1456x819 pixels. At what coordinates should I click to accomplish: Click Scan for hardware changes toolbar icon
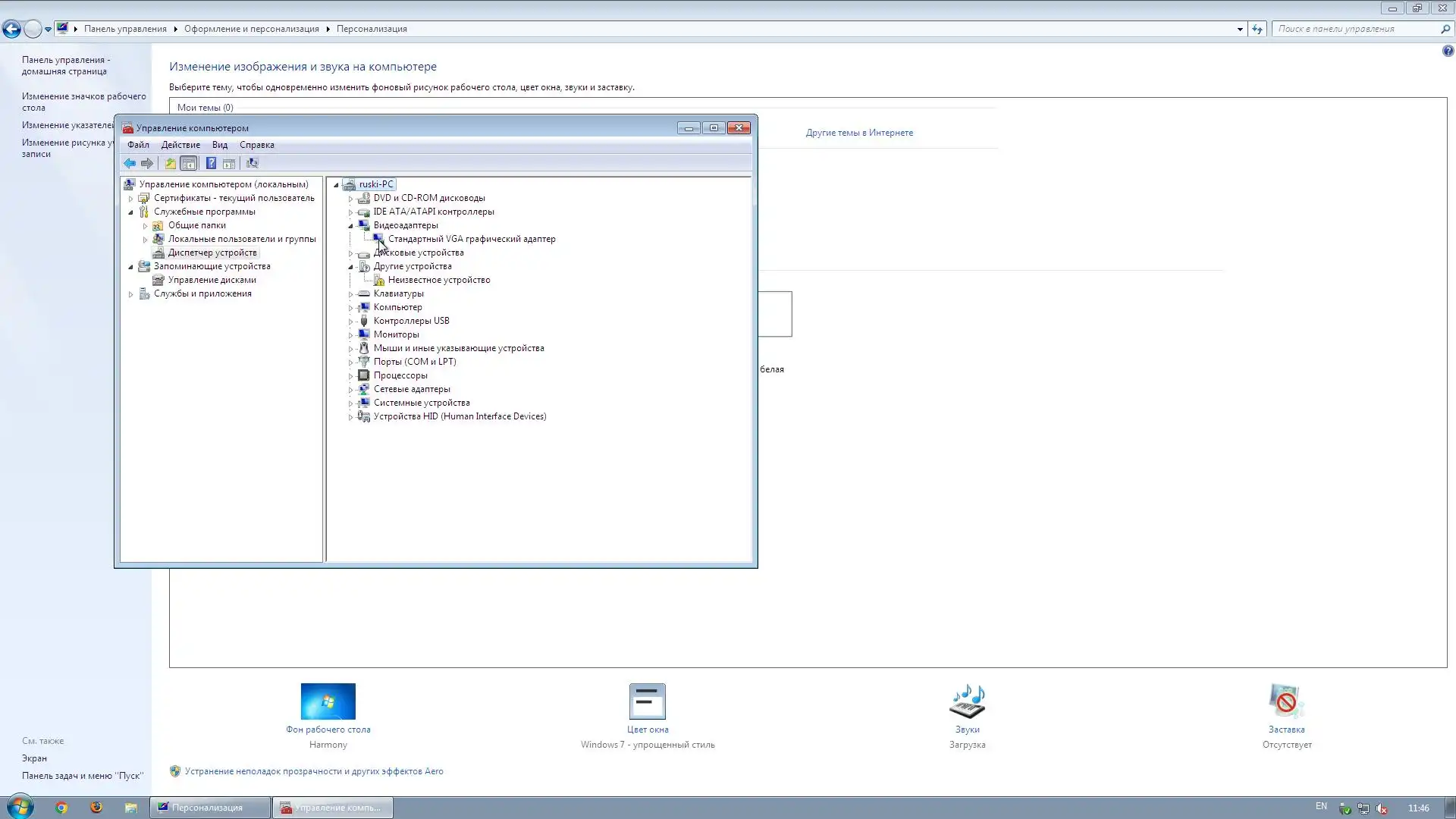tap(252, 163)
